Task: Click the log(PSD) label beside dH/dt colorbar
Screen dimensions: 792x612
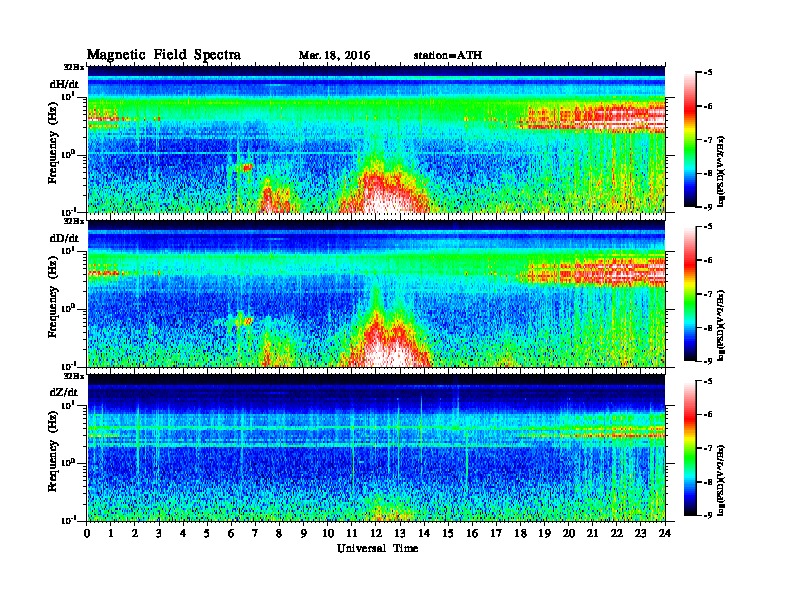Action: [x=721, y=171]
